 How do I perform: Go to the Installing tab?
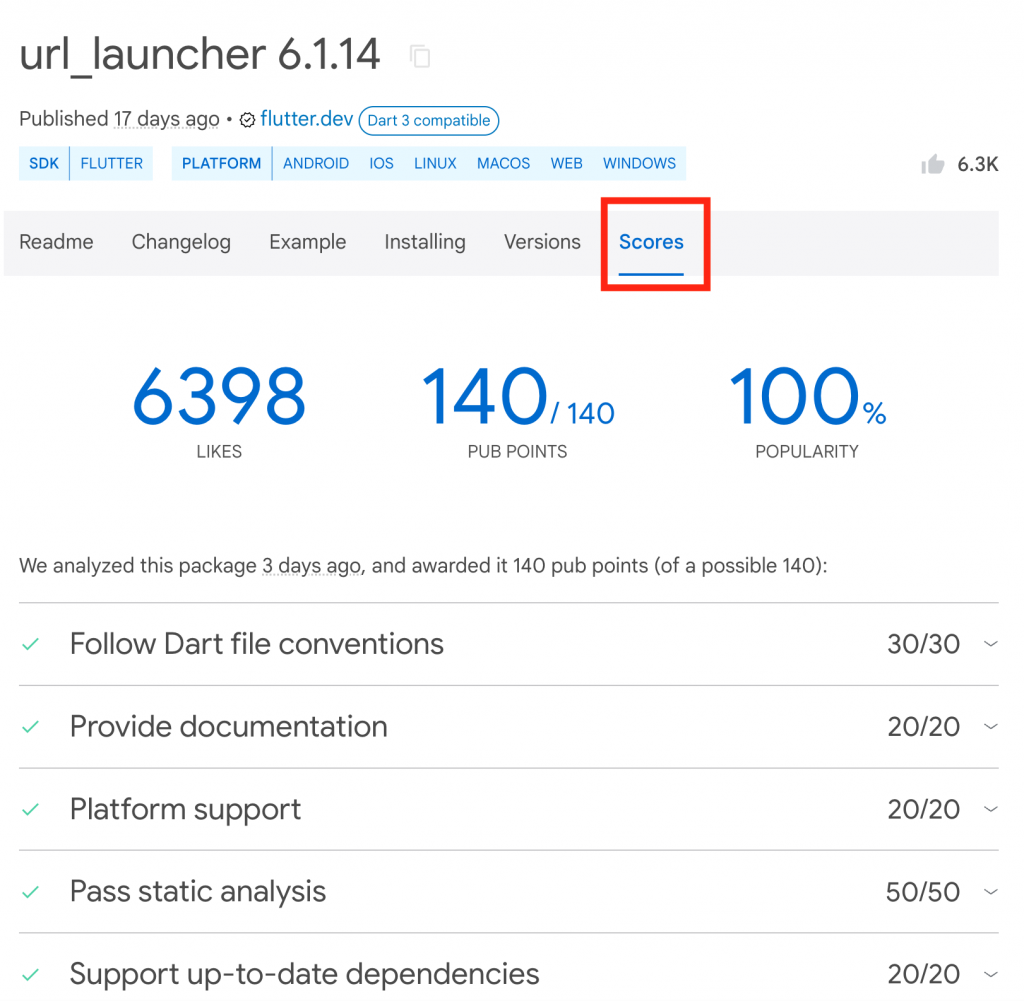(424, 242)
